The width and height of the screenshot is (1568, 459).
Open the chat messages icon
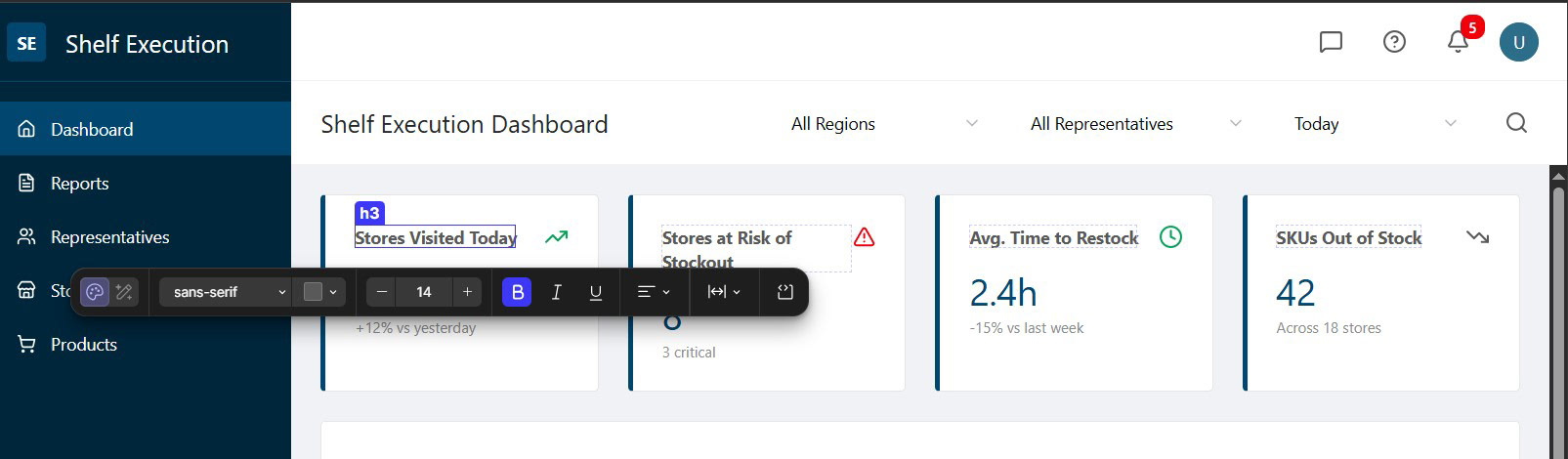click(x=1331, y=42)
